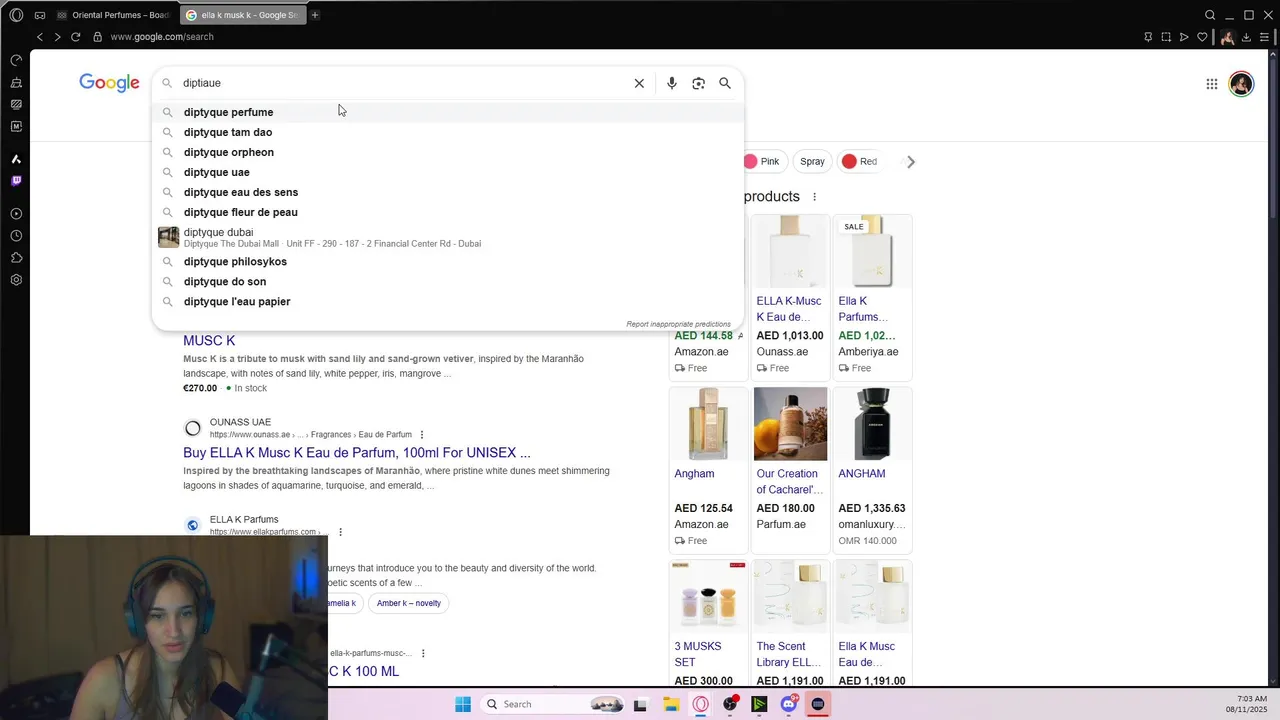Screen dimensions: 1280x720
Task: Choose suggestion diptyque eau des sens
Action: pos(448,192)
